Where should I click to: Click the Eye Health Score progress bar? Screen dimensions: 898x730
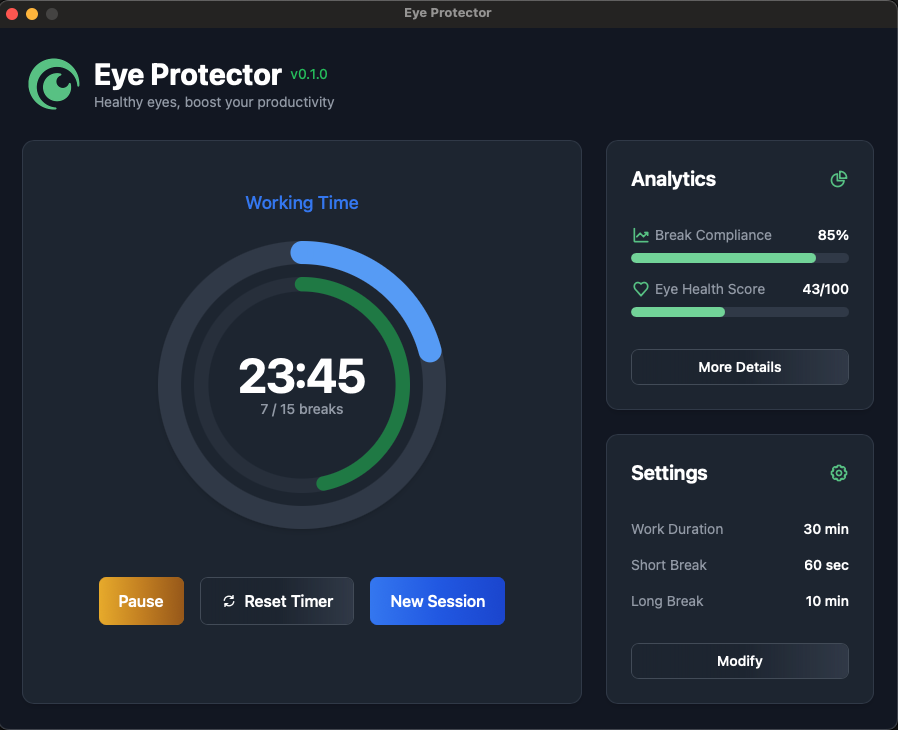tap(739, 312)
